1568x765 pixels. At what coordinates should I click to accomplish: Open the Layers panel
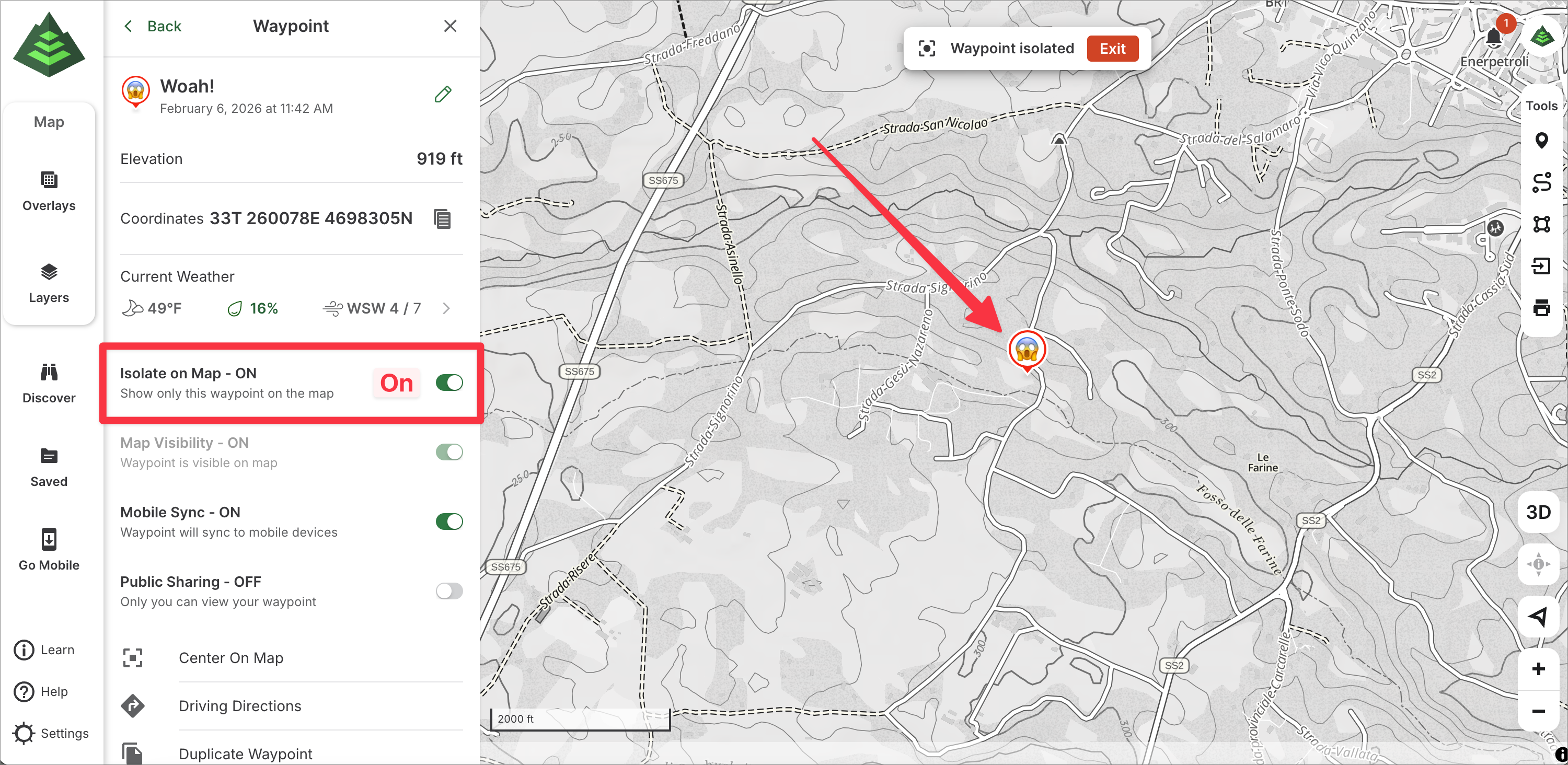coord(49,283)
